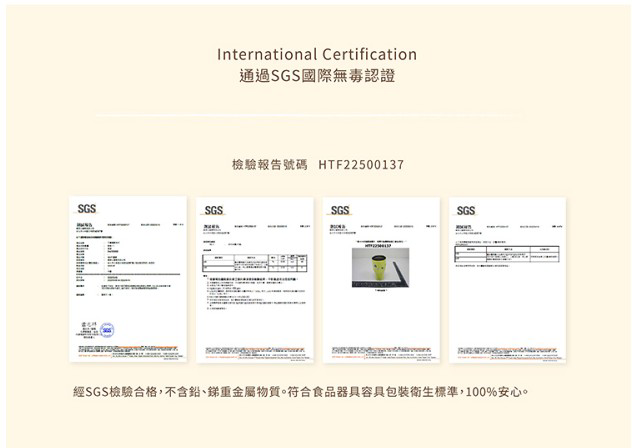Click the 通過SGS國際無毒認證 subtitle
Viewport: 632px width, 448px height.
(316, 76)
